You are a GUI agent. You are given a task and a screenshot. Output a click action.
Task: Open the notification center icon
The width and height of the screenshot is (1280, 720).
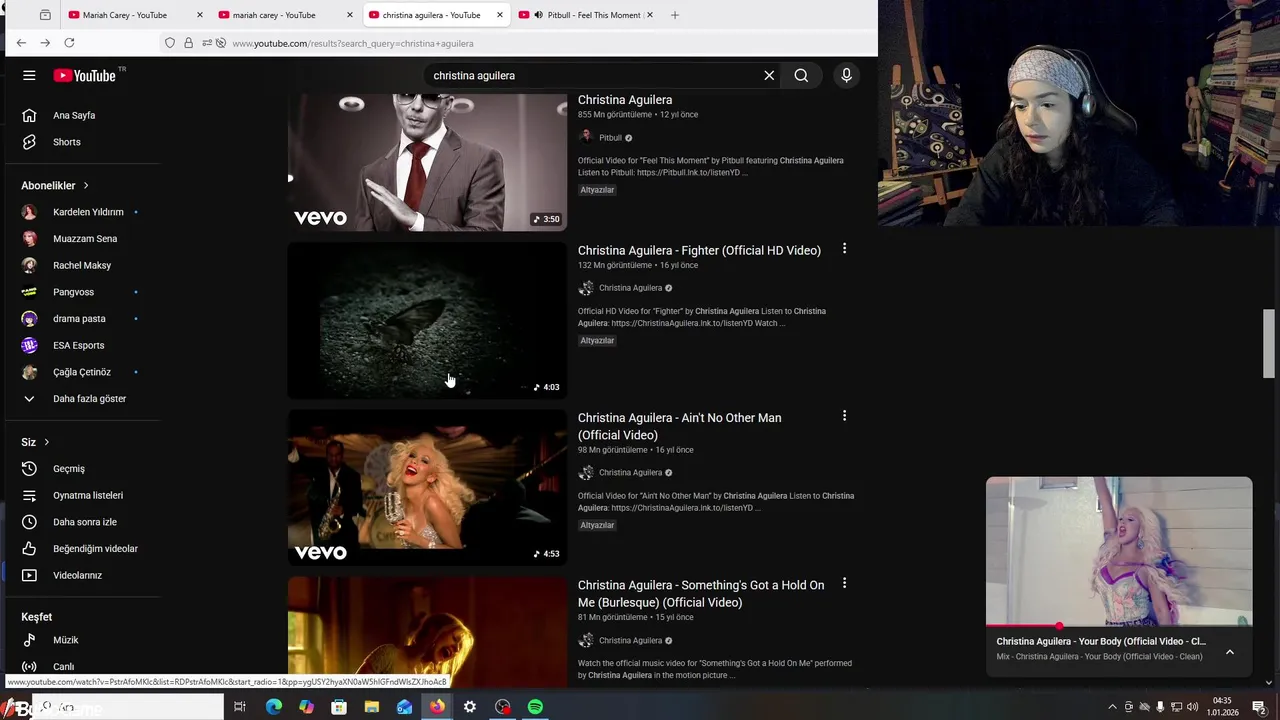tap(1259, 707)
